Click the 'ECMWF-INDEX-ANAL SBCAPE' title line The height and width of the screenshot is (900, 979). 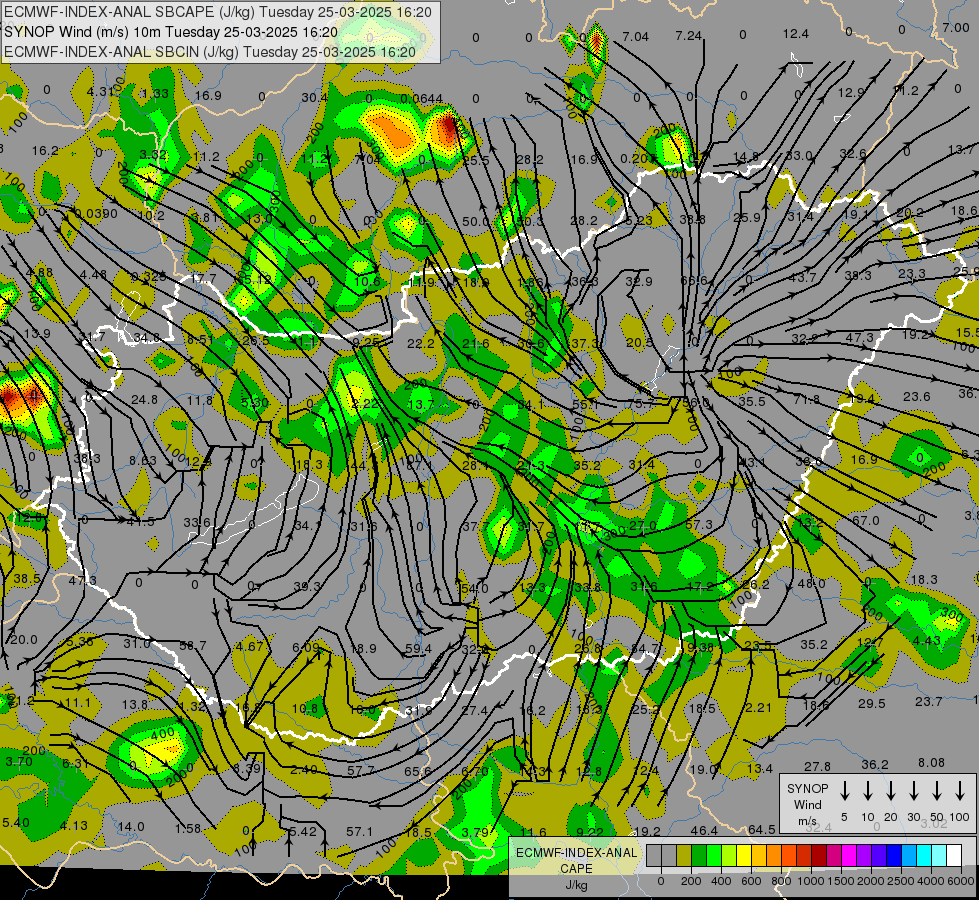pos(217,12)
